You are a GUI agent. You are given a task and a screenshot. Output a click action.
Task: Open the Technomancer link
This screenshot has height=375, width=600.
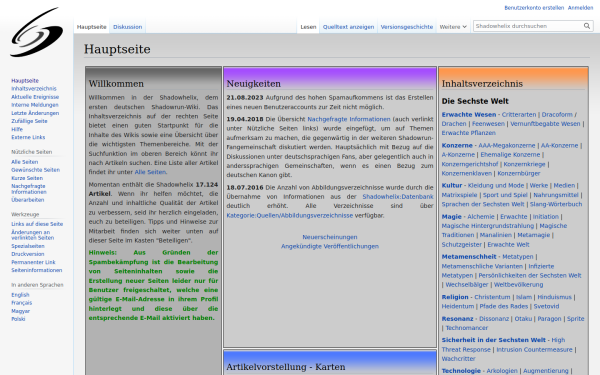466,328
